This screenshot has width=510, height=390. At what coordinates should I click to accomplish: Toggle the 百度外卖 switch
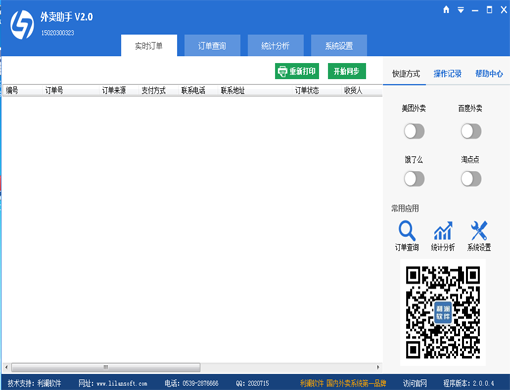[x=471, y=131]
